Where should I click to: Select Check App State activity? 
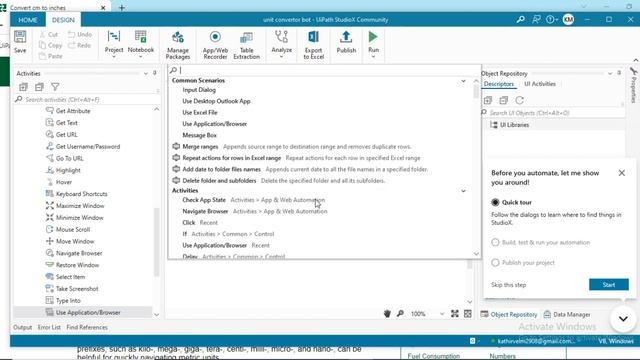pyautogui.click(x=204, y=200)
